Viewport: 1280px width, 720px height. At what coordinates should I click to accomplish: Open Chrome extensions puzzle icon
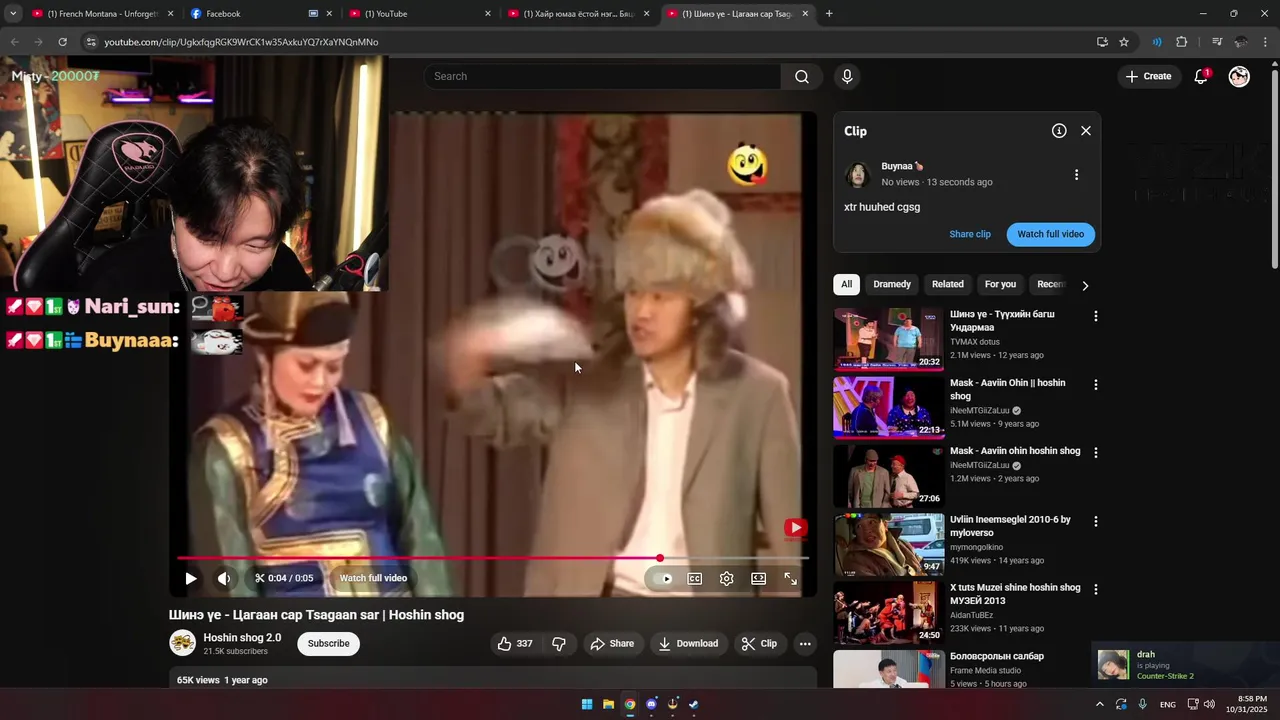[x=1181, y=42]
